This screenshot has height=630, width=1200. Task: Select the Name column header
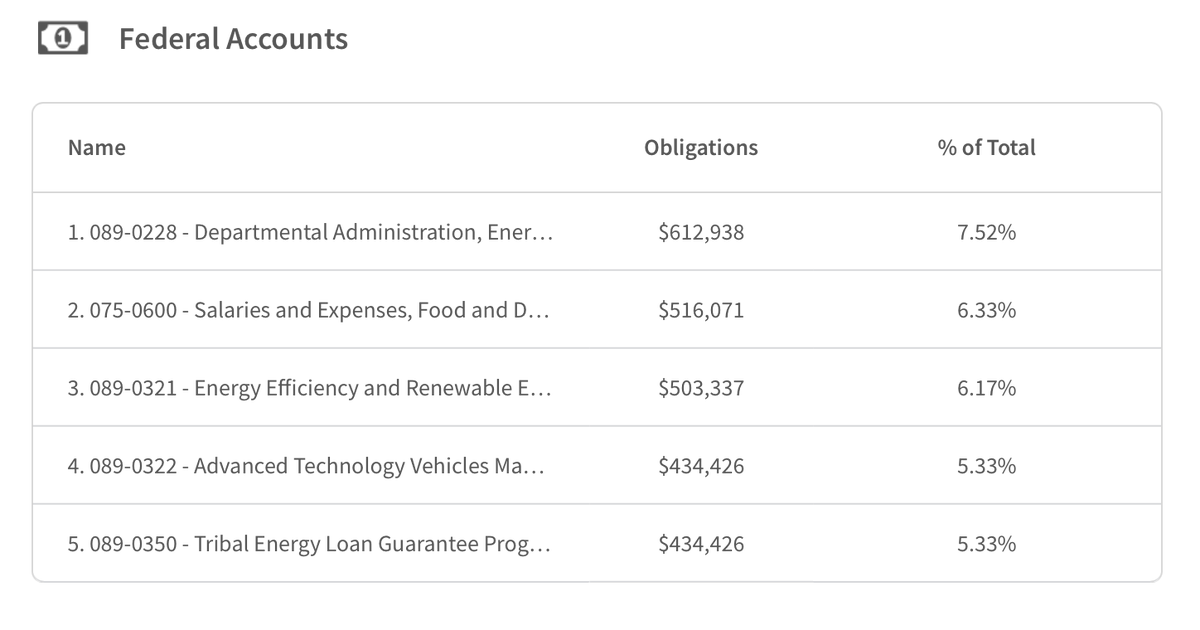(97, 148)
